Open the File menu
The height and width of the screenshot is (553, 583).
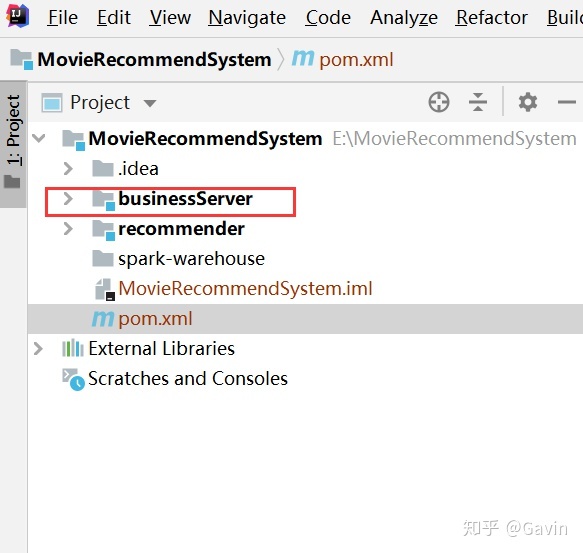point(62,17)
